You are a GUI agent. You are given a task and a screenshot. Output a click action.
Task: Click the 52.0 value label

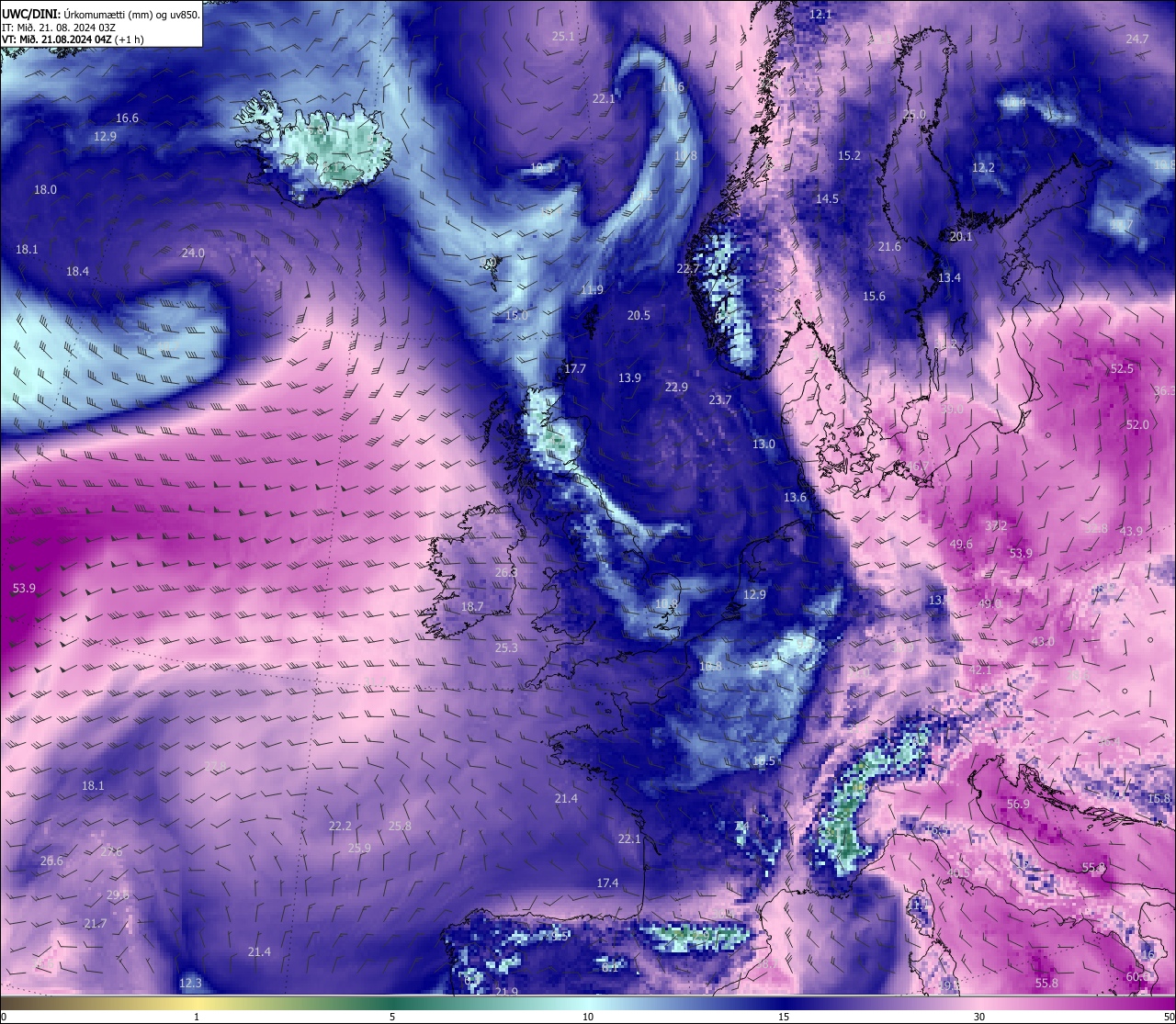click(x=1137, y=425)
